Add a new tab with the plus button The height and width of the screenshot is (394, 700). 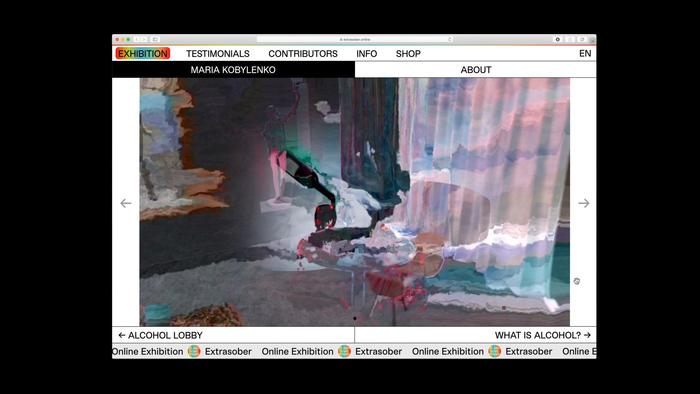[592, 40]
